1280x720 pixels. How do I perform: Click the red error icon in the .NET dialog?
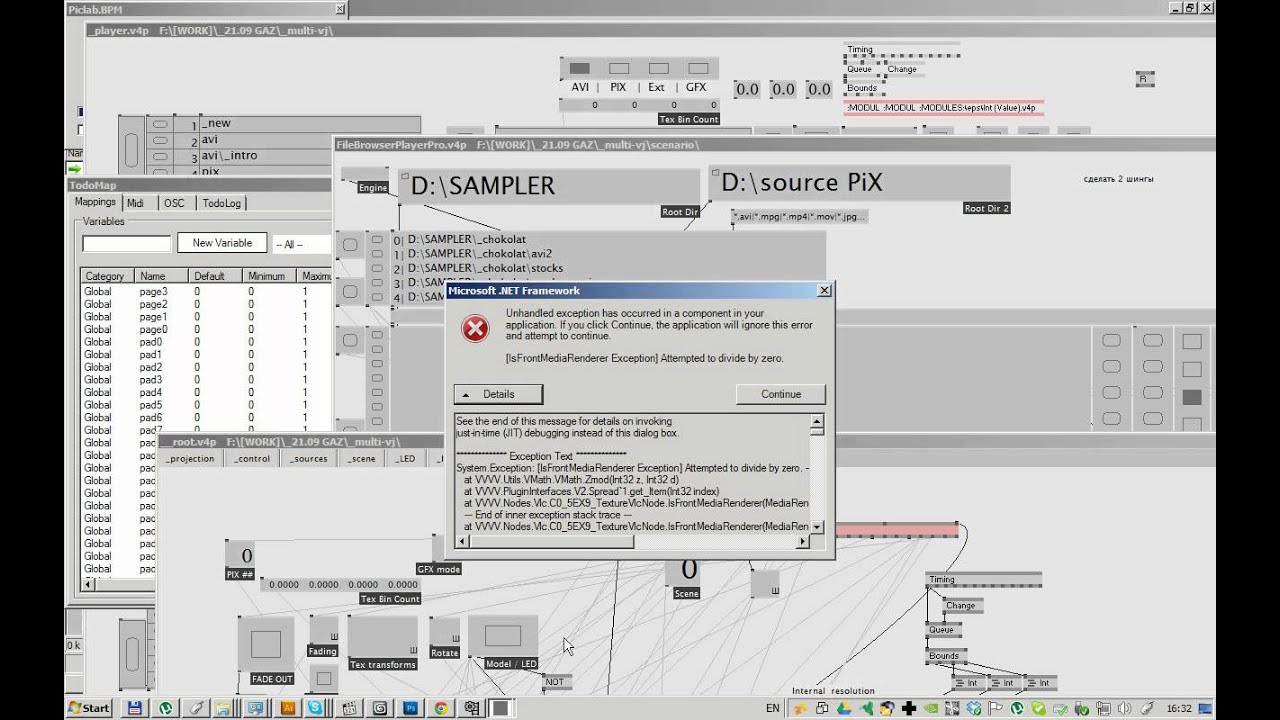pos(476,328)
